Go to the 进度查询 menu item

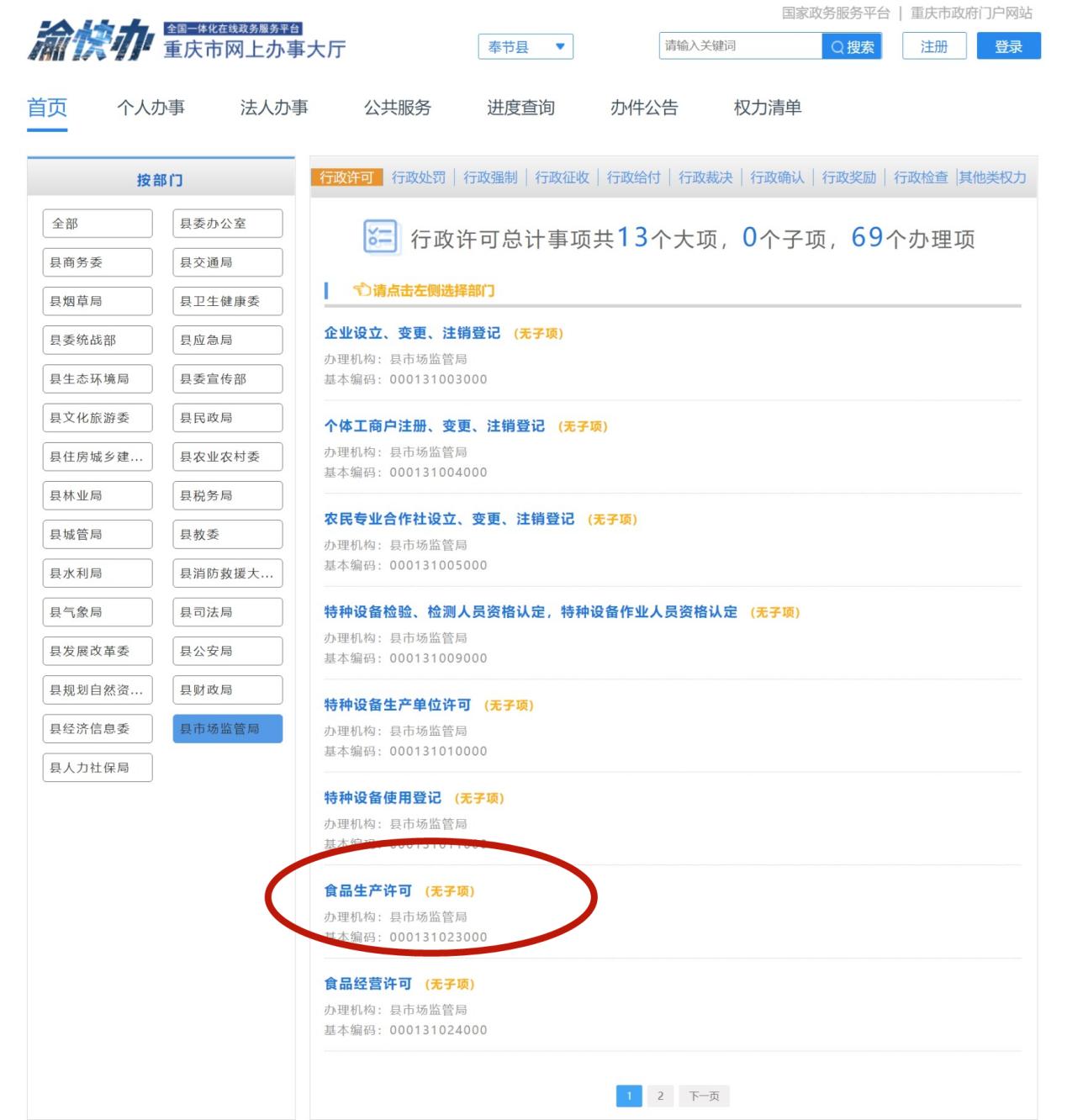point(520,108)
